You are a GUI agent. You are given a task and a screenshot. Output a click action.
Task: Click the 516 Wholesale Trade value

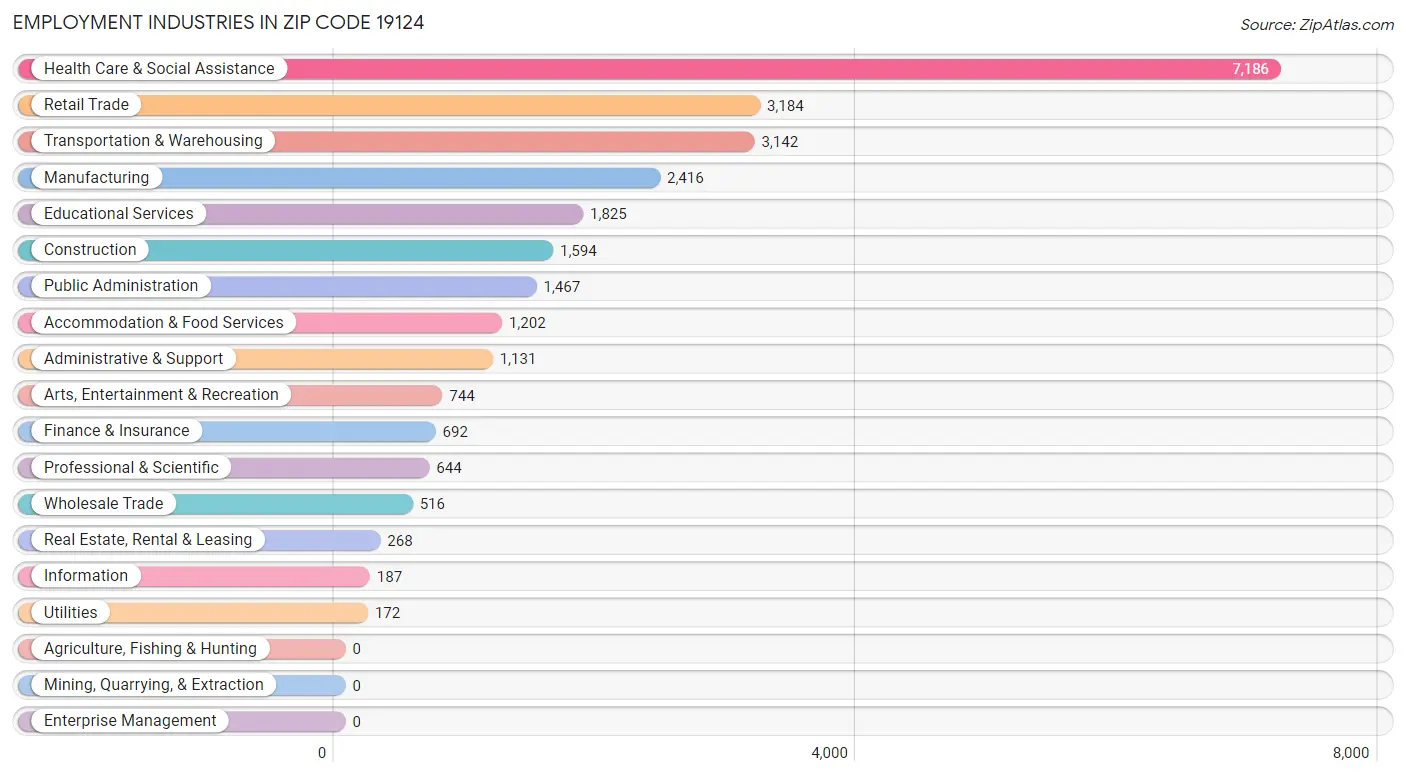coord(432,504)
